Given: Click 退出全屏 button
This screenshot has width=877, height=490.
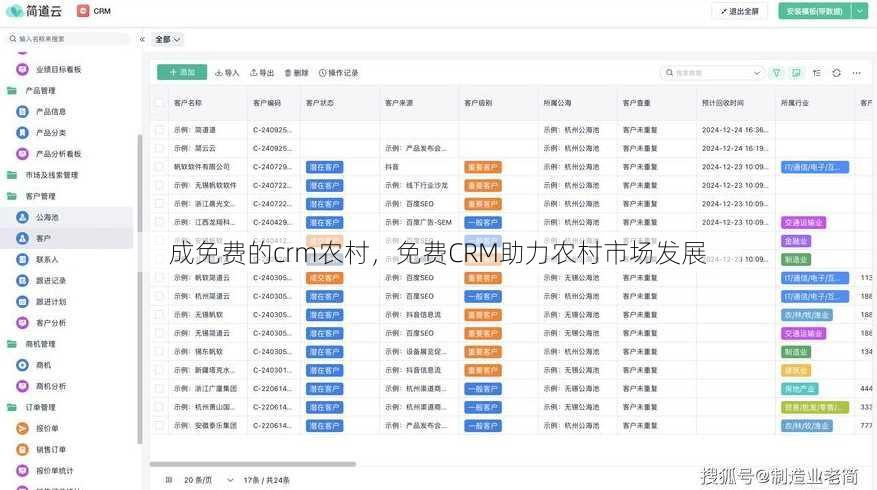Looking at the screenshot, I should (x=739, y=11).
